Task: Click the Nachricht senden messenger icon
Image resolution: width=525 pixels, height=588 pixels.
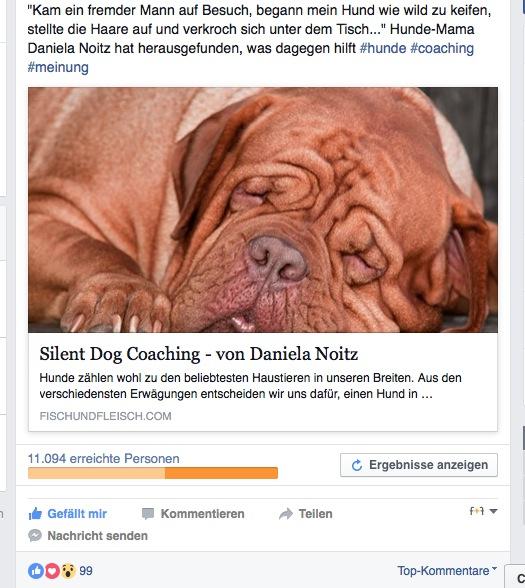Action: point(35,536)
